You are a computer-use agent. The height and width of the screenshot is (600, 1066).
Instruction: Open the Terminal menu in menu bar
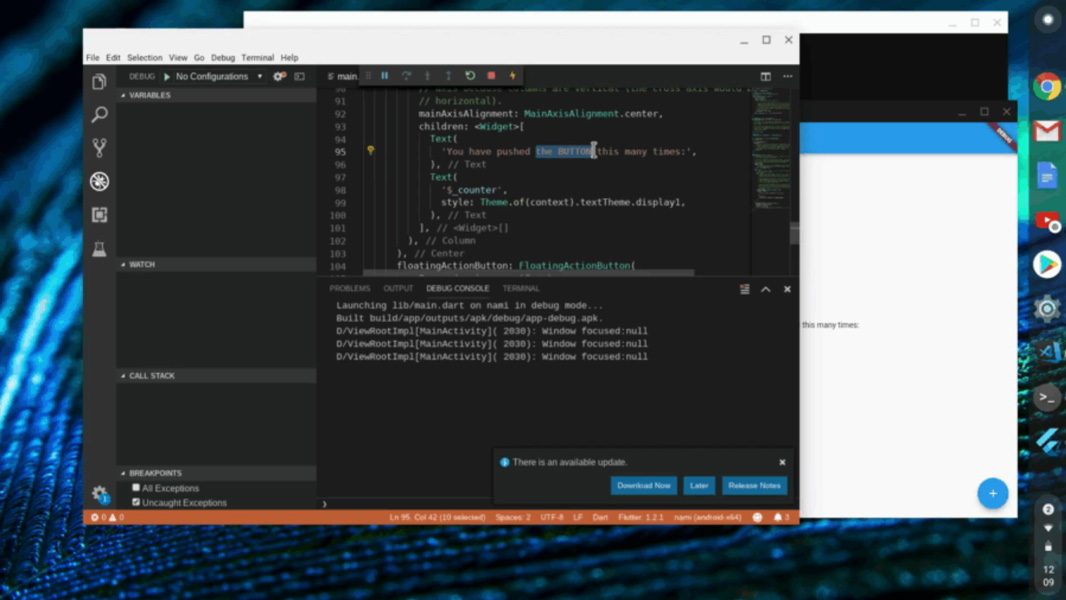coord(257,58)
